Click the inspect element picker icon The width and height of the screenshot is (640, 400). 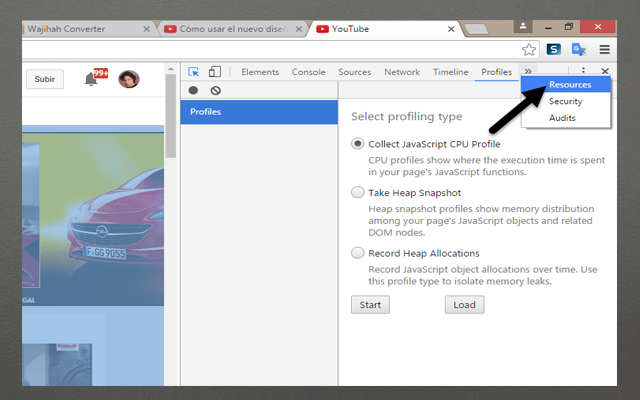tap(194, 72)
